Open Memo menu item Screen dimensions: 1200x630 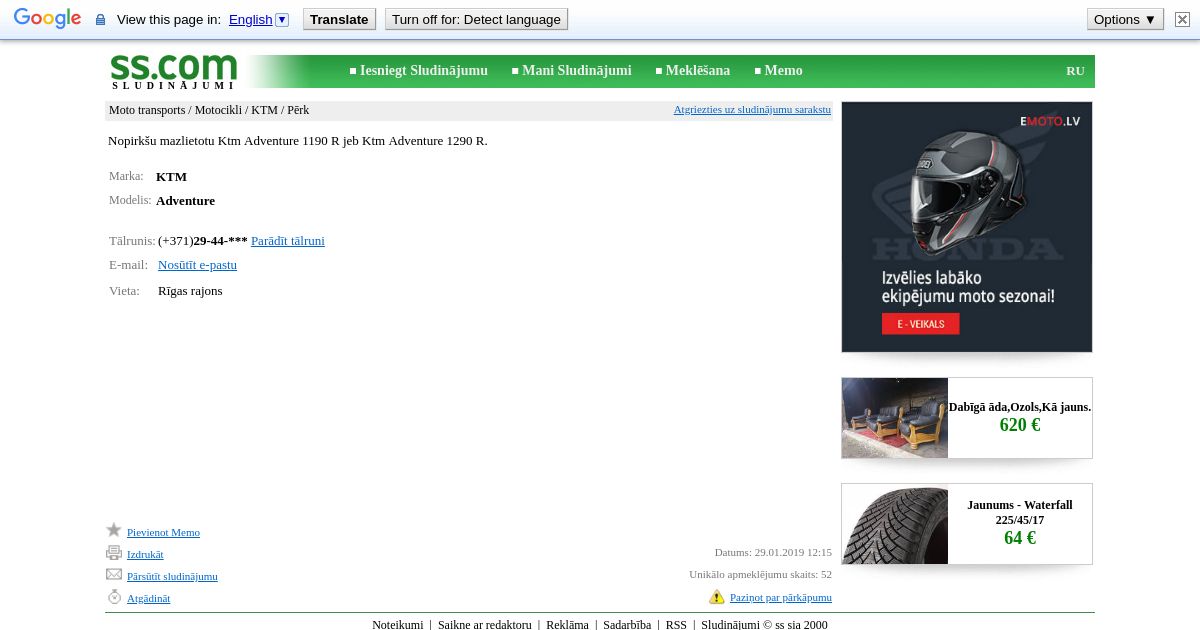click(784, 70)
